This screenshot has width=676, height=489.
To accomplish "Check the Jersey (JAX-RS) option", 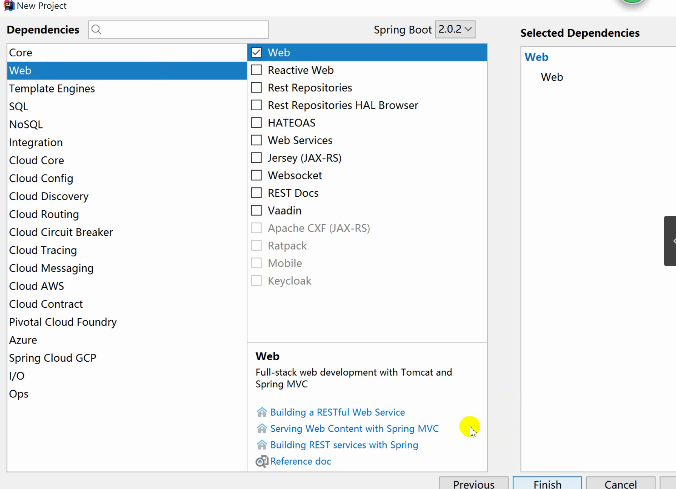I will coord(257,158).
